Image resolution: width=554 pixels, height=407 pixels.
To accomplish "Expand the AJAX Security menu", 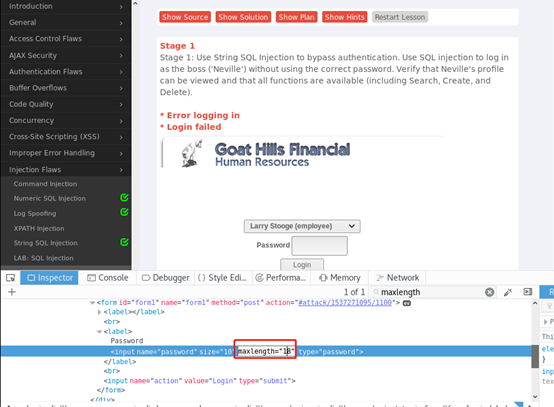I will pyautogui.click(x=66, y=55).
